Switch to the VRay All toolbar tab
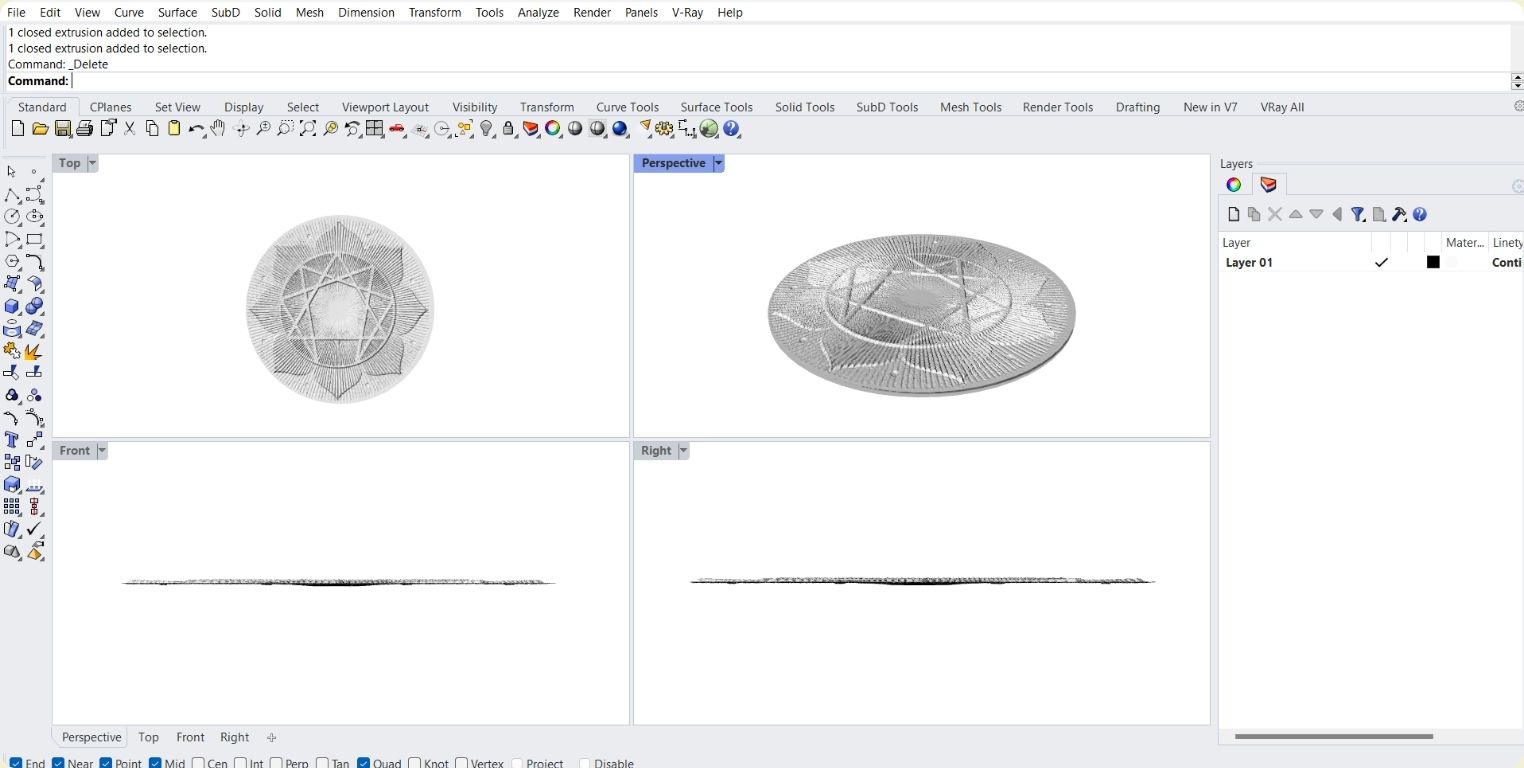This screenshot has height=768, width=1524. coord(1282,107)
